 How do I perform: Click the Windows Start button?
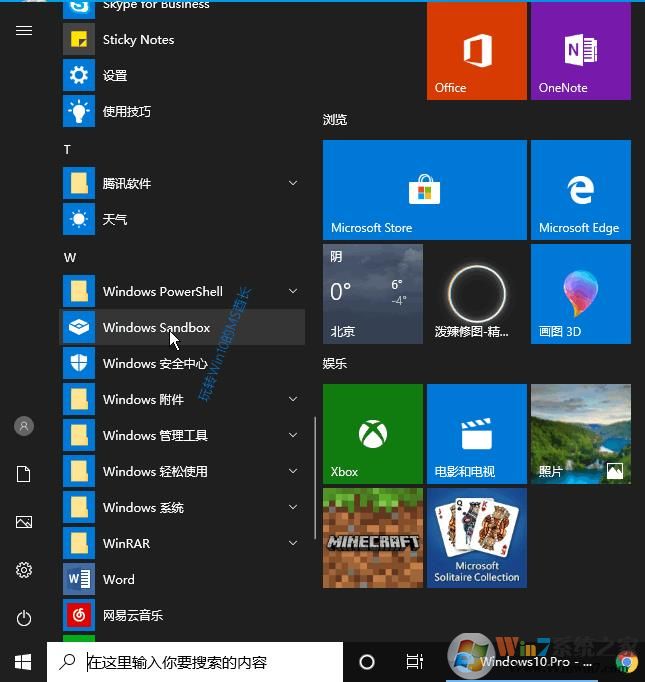click(23, 662)
